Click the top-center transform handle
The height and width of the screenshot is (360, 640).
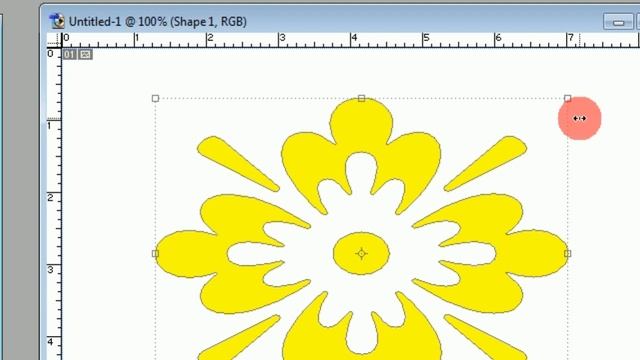click(361, 98)
